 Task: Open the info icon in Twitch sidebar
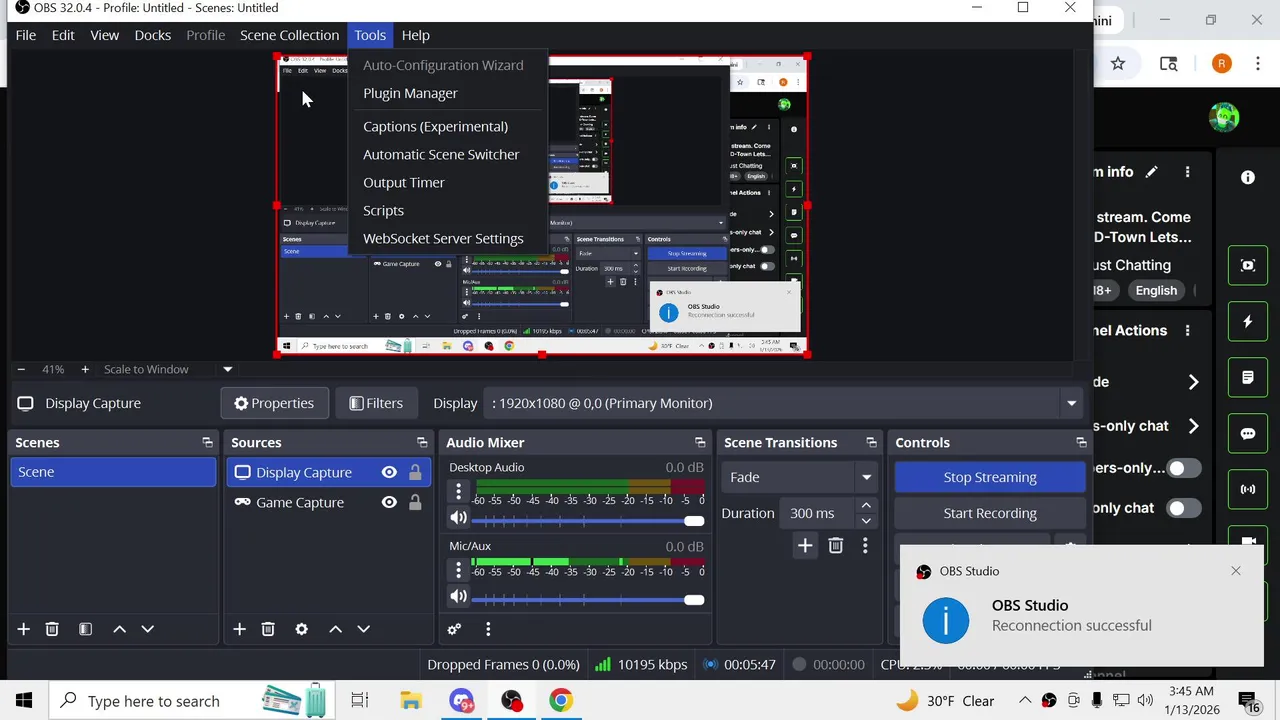[x=1248, y=177]
